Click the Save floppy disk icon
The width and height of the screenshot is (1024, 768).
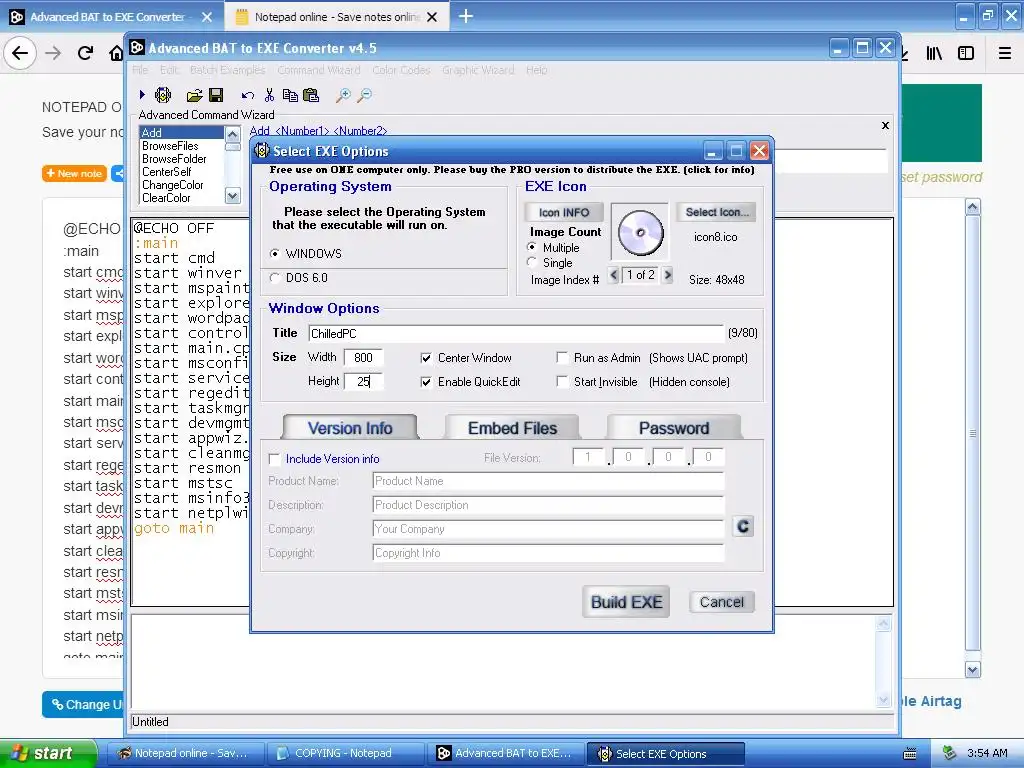(216, 95)
